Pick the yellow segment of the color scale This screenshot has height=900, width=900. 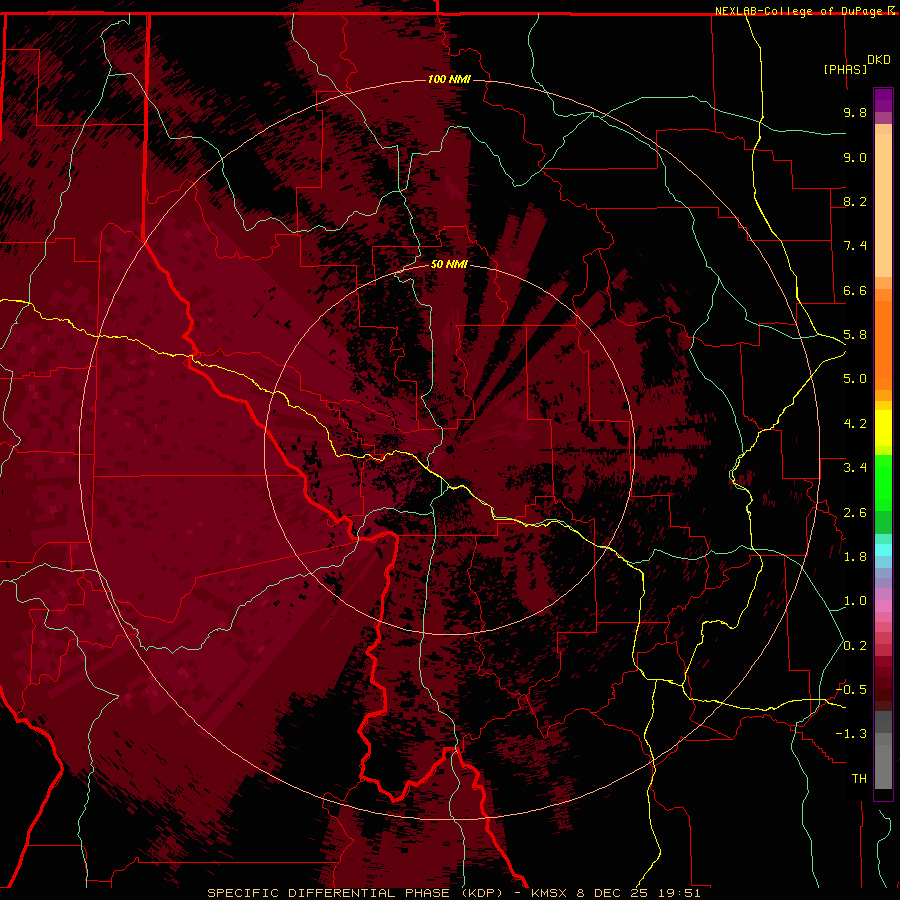click(883, 428)
